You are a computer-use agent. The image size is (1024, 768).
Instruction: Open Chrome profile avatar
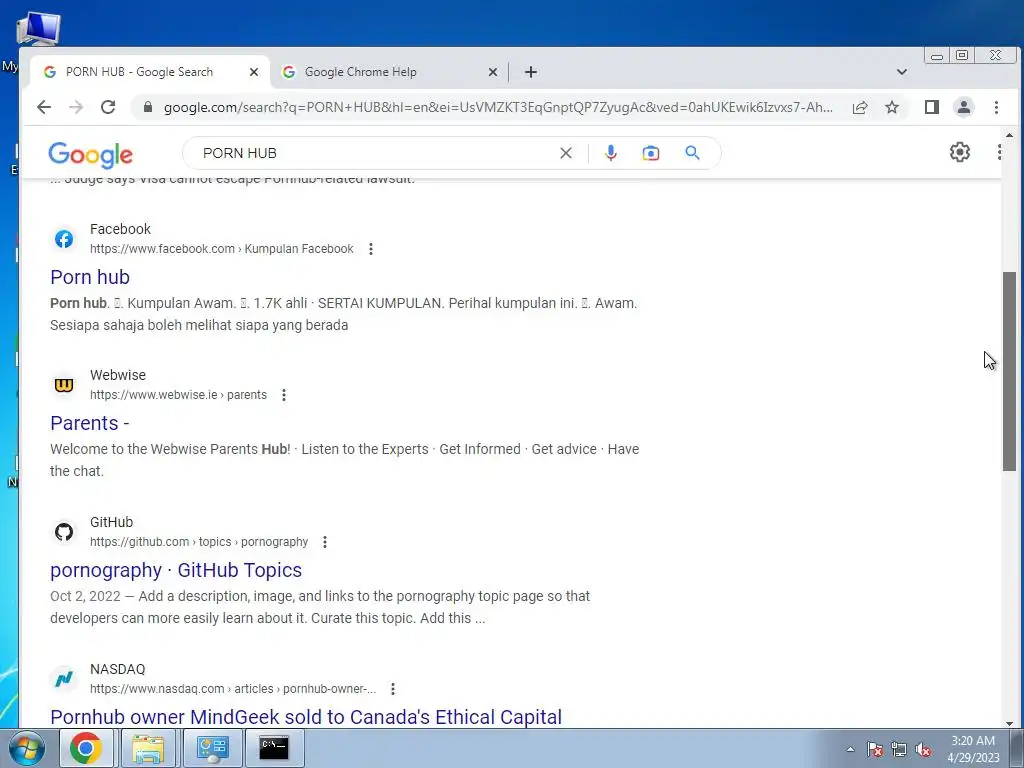[x=964, y=107]
